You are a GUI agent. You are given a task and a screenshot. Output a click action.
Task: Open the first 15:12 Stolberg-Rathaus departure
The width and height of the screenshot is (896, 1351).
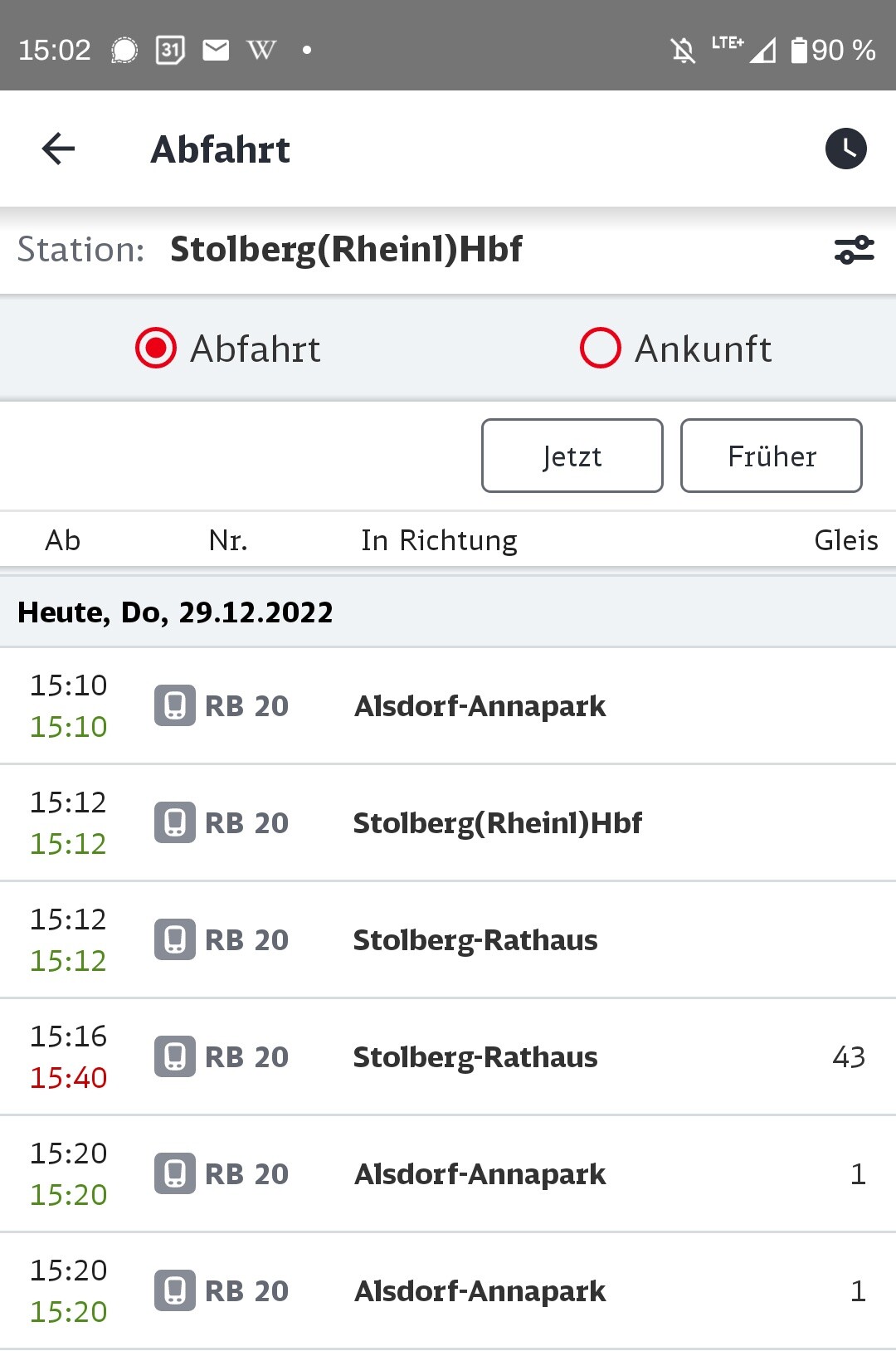coord(448,939)
